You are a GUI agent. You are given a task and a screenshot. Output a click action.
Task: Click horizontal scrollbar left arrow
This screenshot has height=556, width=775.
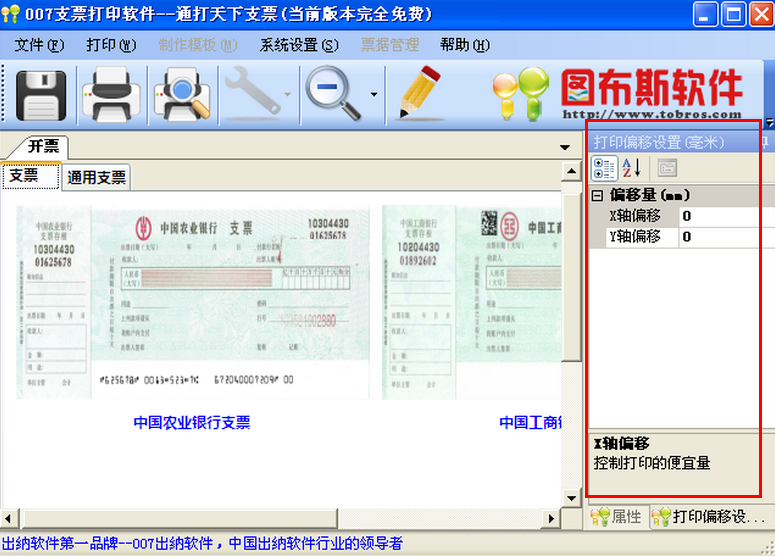[8, 518]
